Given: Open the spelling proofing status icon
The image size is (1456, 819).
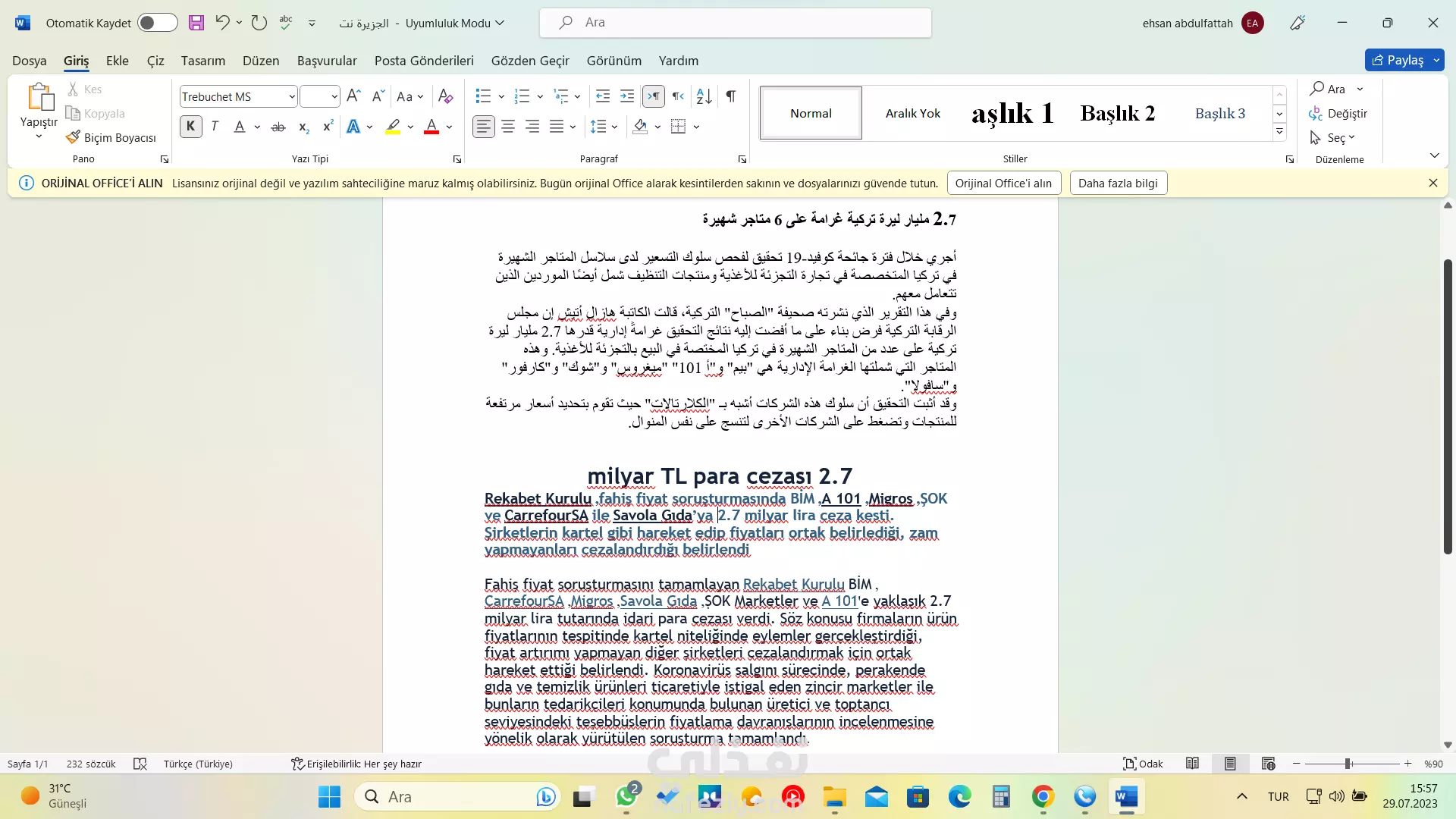Looking at the screenshot, I should click(140, 764).
